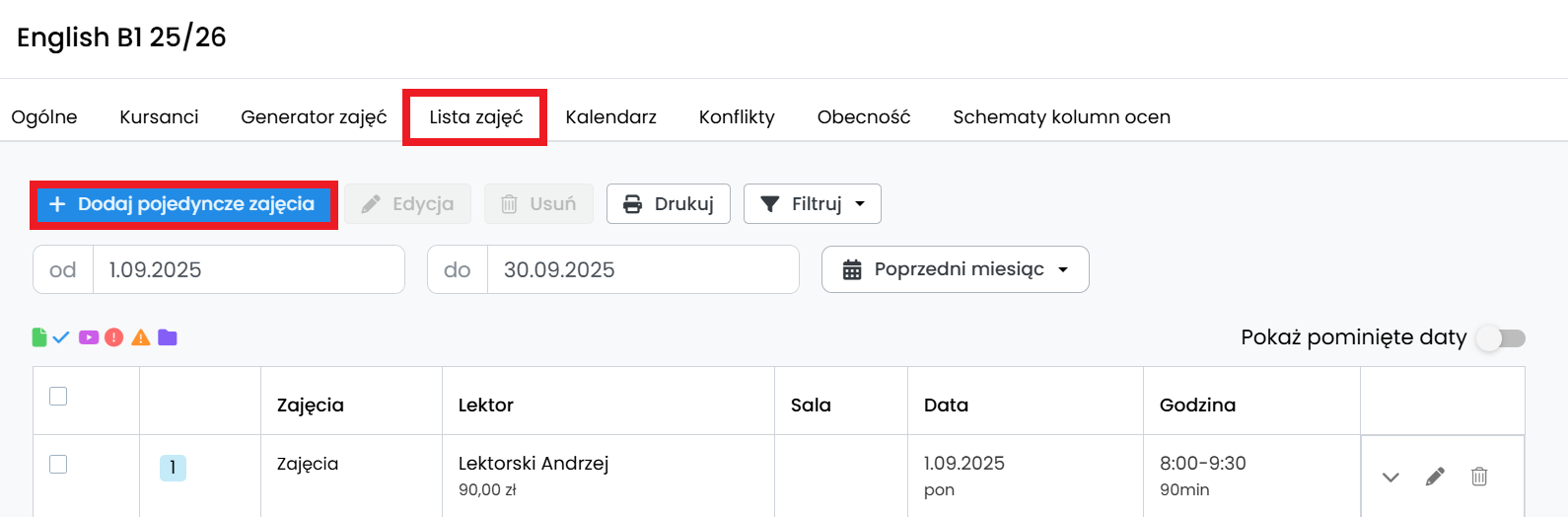
Task: Click the purple folder icon
Action: click(x=168, y=337)
